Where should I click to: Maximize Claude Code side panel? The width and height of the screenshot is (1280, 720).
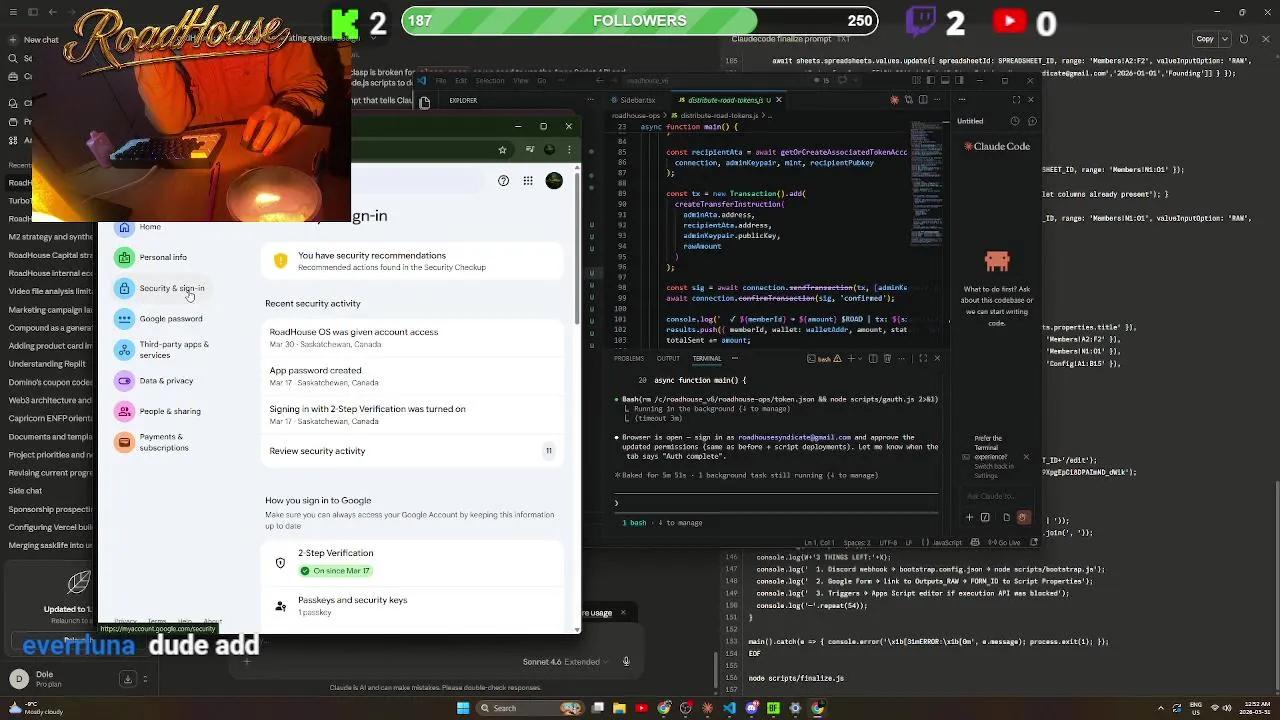click(x=1017, y=100)
